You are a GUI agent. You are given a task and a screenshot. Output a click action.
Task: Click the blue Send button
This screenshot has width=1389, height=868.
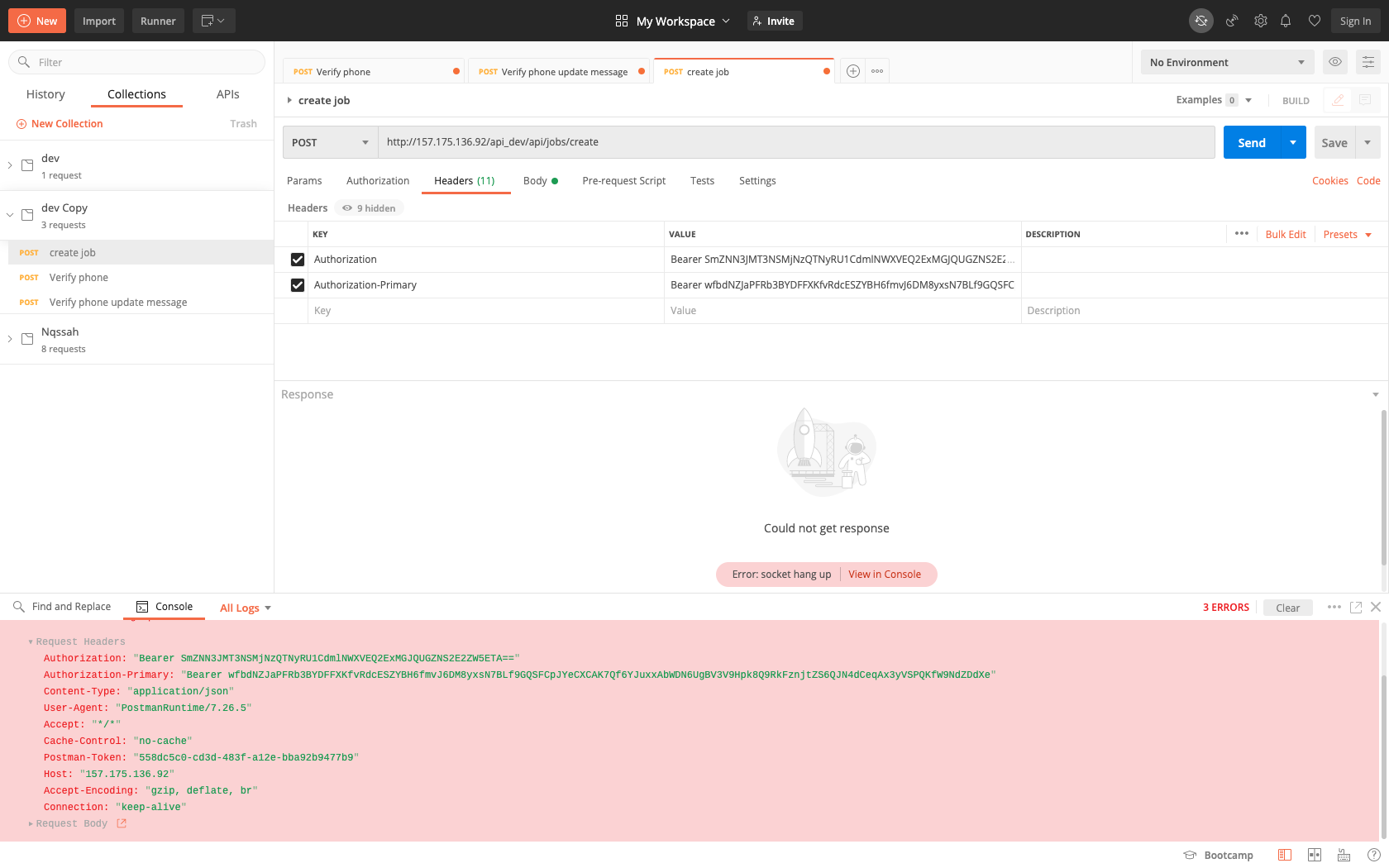pyautogui.click(x=1252, y=142)
